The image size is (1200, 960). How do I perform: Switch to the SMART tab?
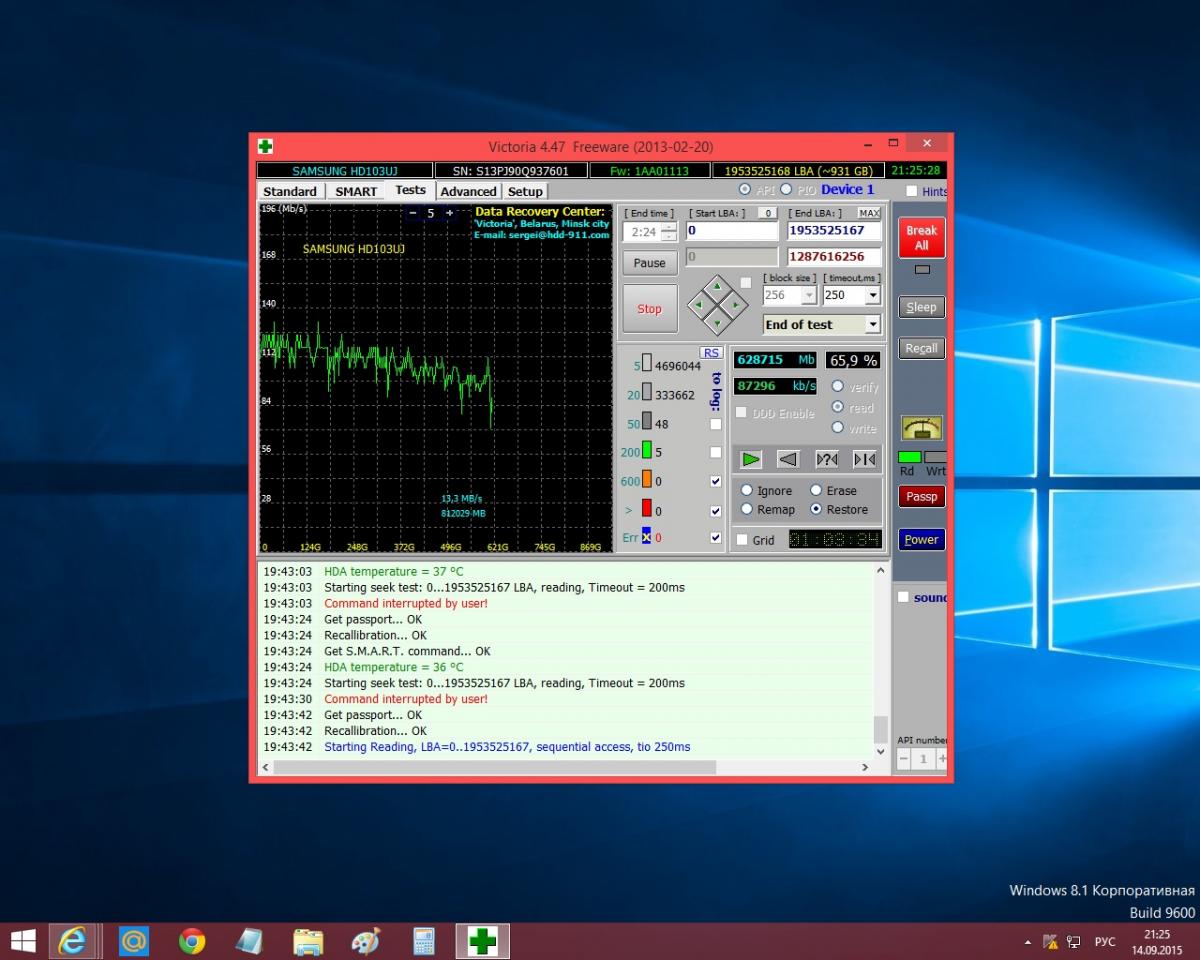click(356, 191)
